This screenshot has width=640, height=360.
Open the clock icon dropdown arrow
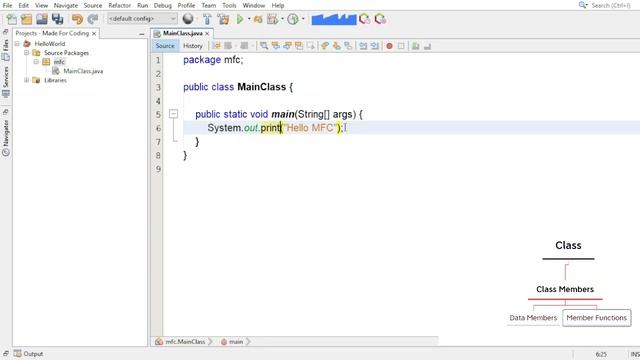[x=303, y=19]
